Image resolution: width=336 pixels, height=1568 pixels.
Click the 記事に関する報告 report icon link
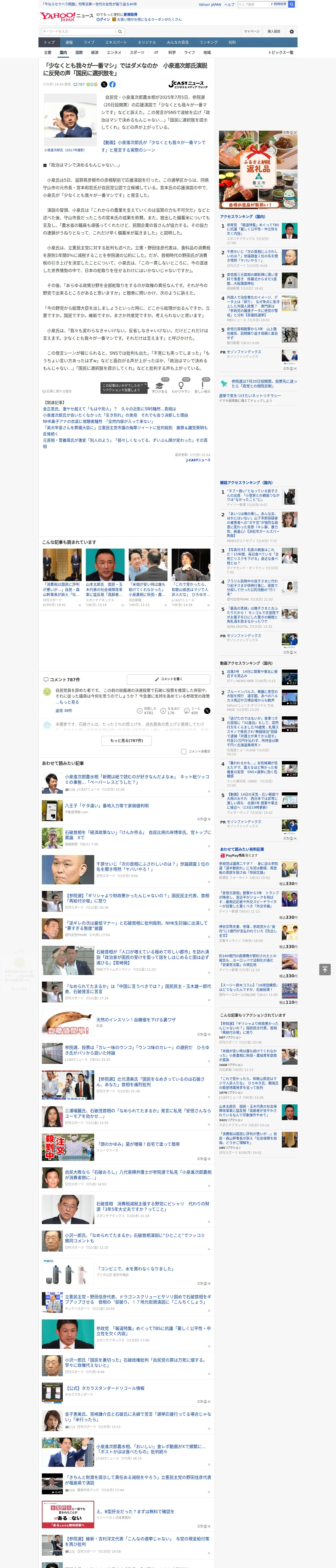[x=57, y=391]
